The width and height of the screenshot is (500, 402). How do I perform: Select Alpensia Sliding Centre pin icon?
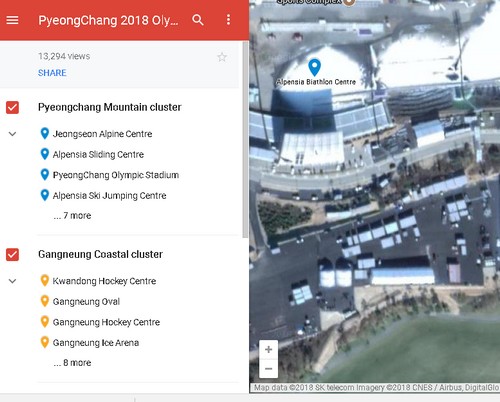tap(45, 154)
